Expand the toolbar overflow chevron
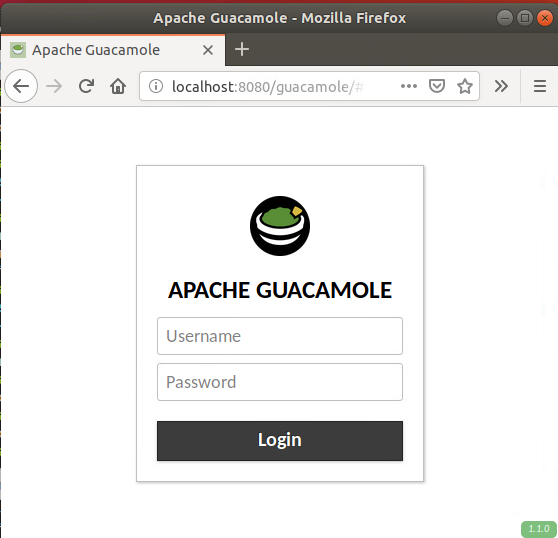 [x=501, y=86]
